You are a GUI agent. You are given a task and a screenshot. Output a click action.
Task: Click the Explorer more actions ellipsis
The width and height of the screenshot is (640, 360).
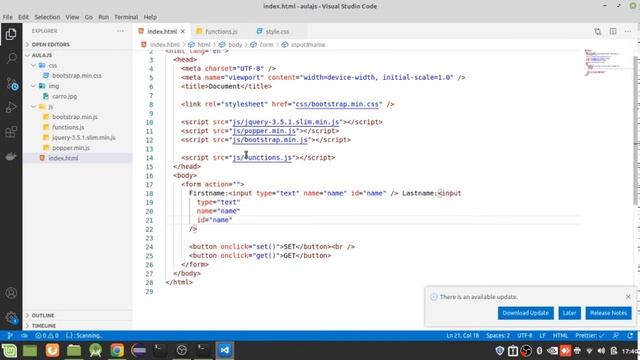point(120,31)
